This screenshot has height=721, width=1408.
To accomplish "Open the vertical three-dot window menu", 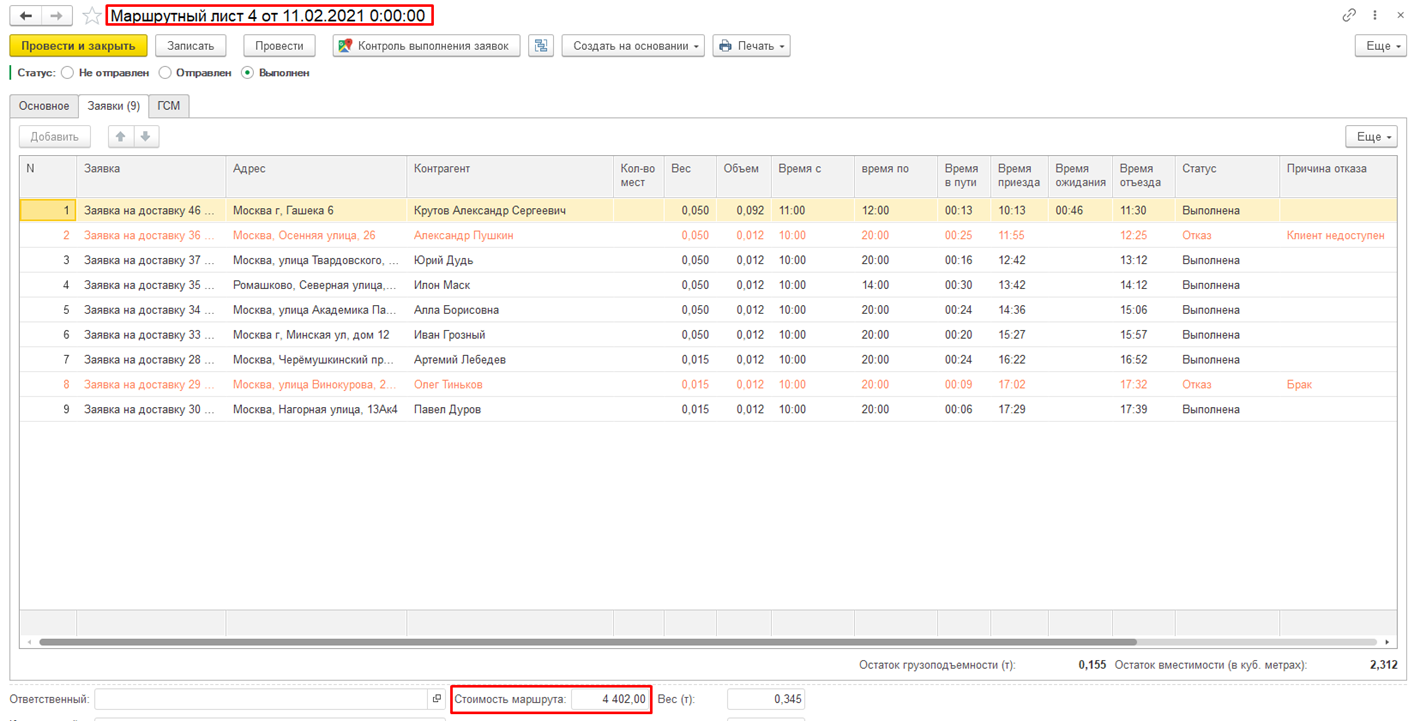I will tap(1376, 16).
